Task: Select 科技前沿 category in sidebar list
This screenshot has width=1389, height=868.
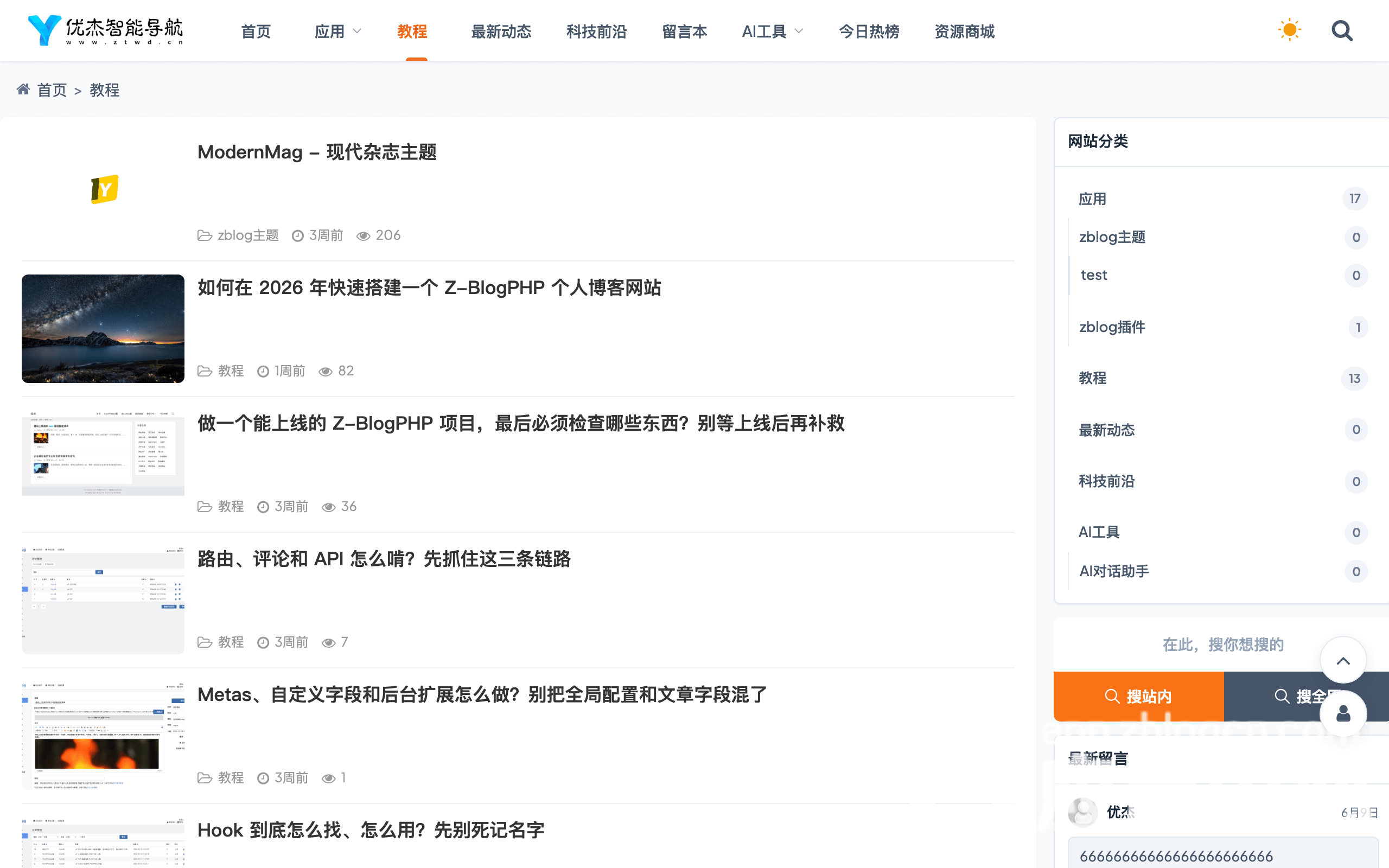Action: [1106, 481]
